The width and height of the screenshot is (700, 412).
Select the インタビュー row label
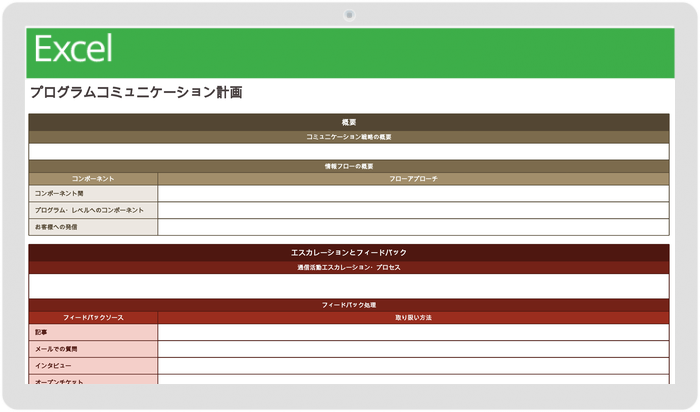pos(93,366)
